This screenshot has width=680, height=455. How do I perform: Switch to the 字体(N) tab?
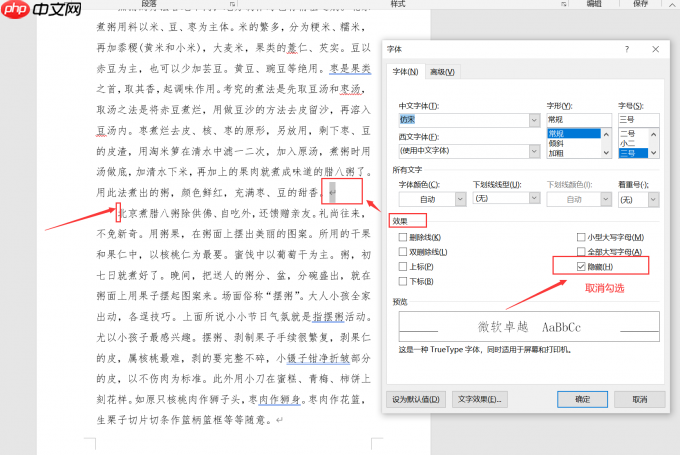tap(405, 72)
